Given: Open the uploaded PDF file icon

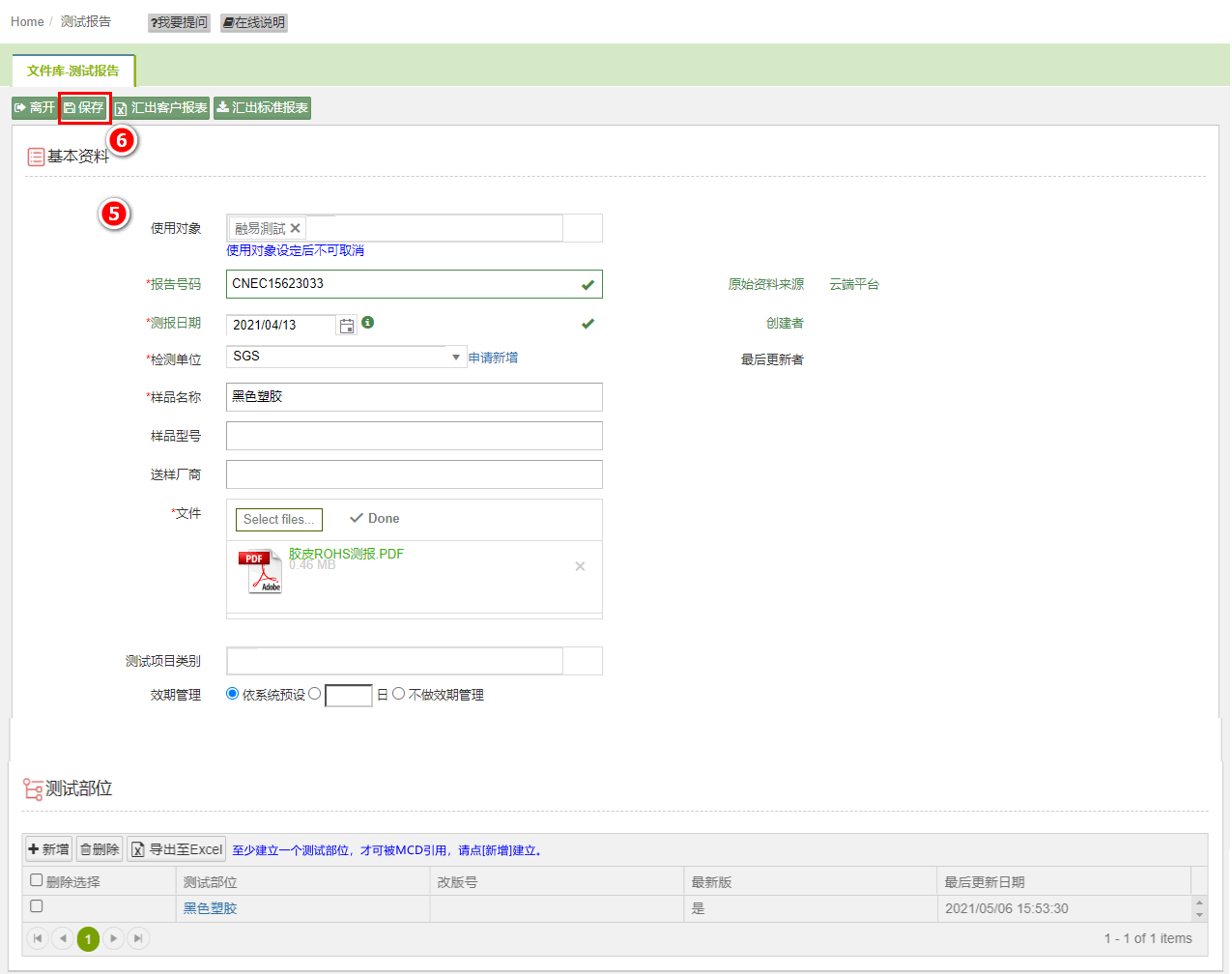Looking at the screenshot, I should (260, 570).
